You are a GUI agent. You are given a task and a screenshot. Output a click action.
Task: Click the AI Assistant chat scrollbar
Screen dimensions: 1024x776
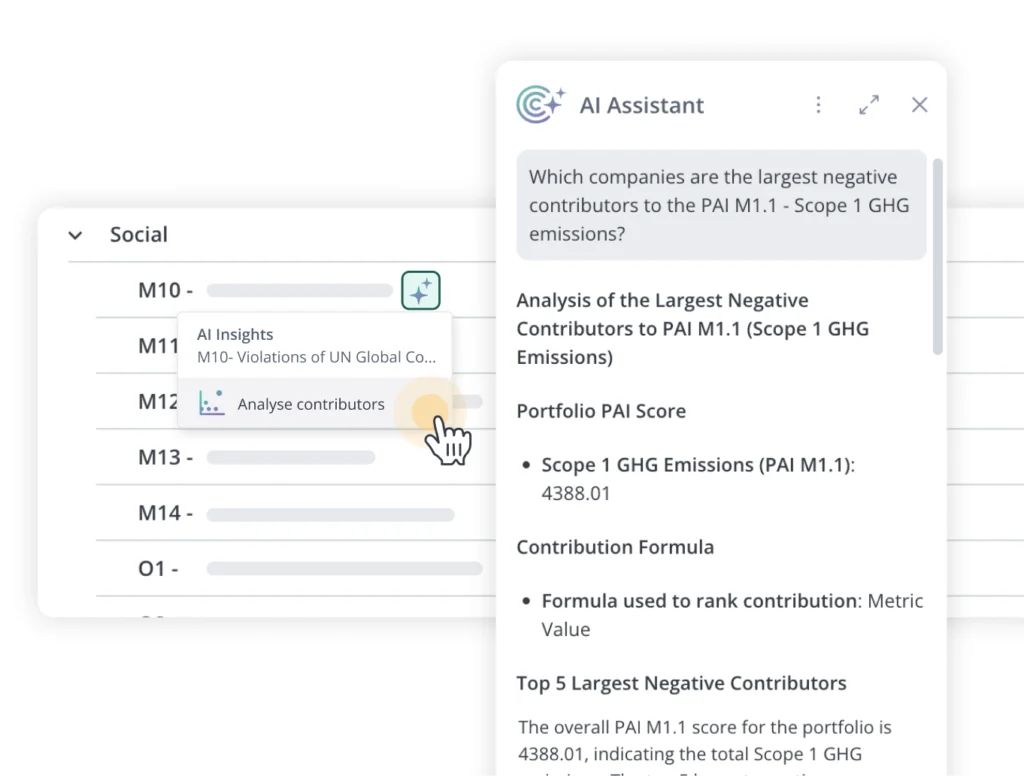pyautogui.click(x=937, y=258)
